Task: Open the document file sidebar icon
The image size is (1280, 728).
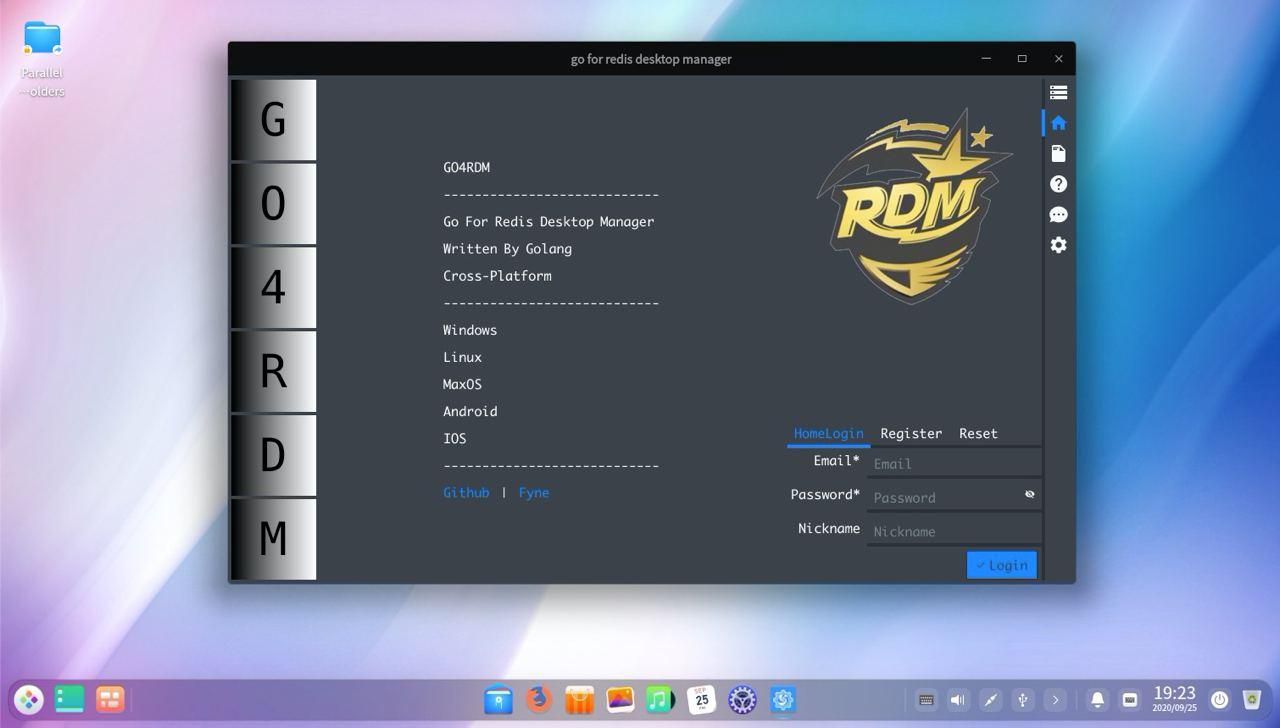Action: point(1058,153)
